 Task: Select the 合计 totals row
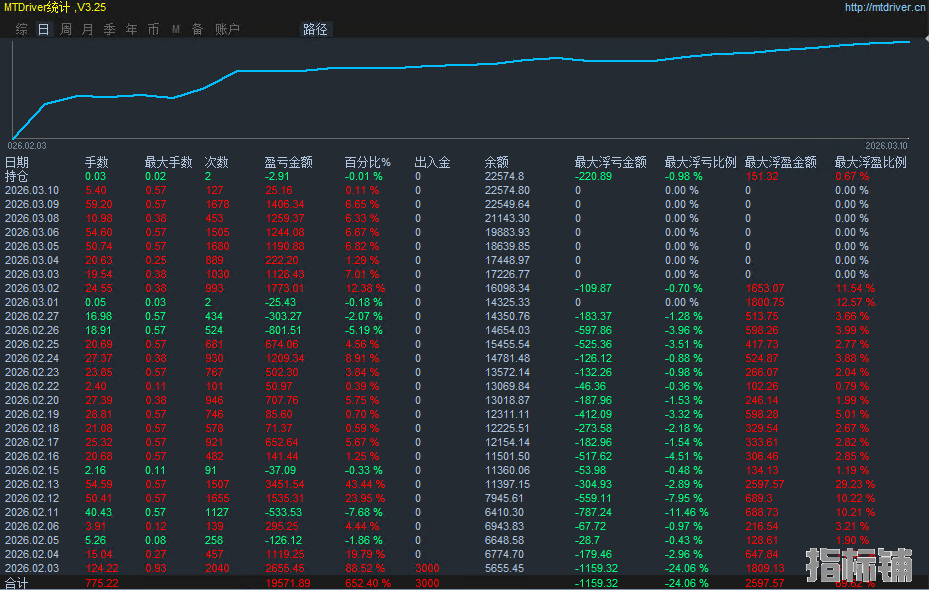pyautogui.click(x=17, y=582)
